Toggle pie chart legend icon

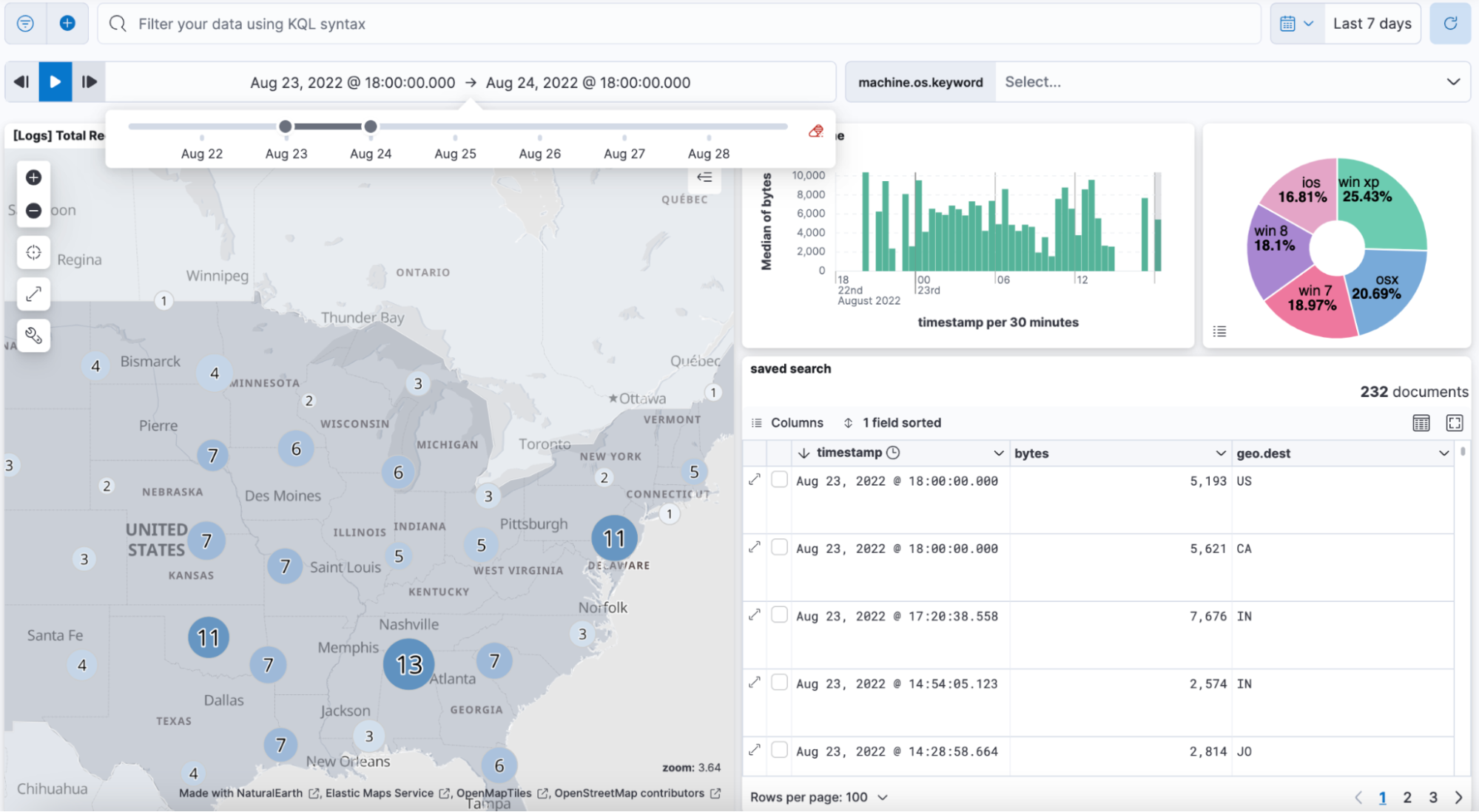1219,331
